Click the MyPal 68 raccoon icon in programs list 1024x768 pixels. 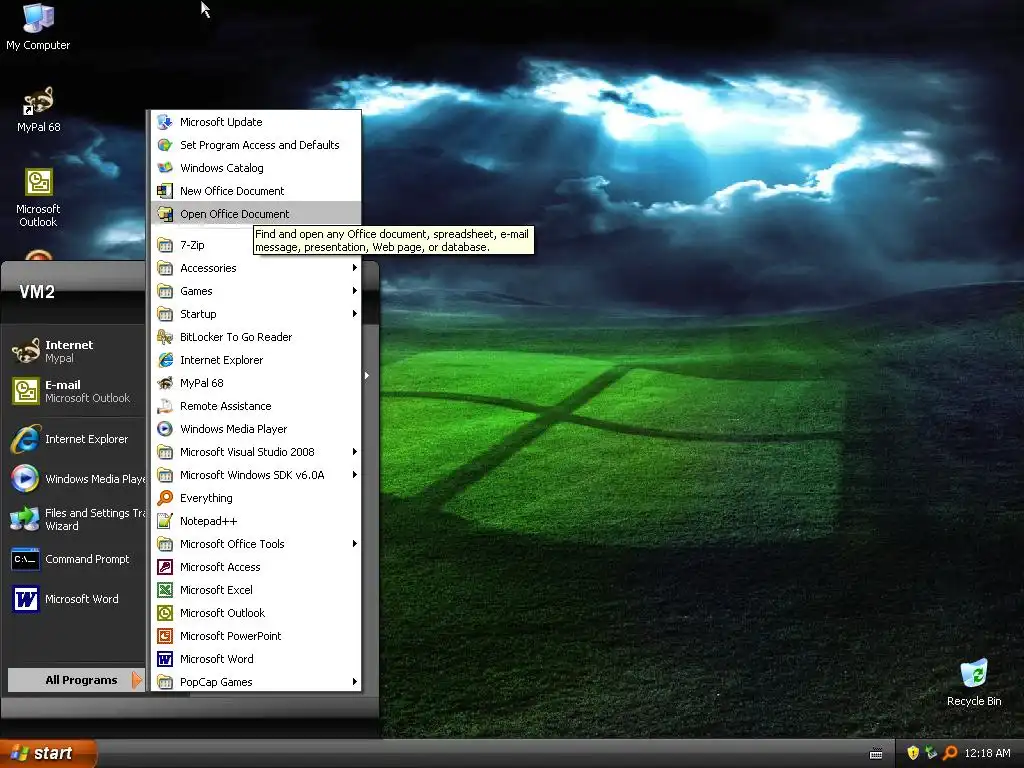tap(165, 383)
